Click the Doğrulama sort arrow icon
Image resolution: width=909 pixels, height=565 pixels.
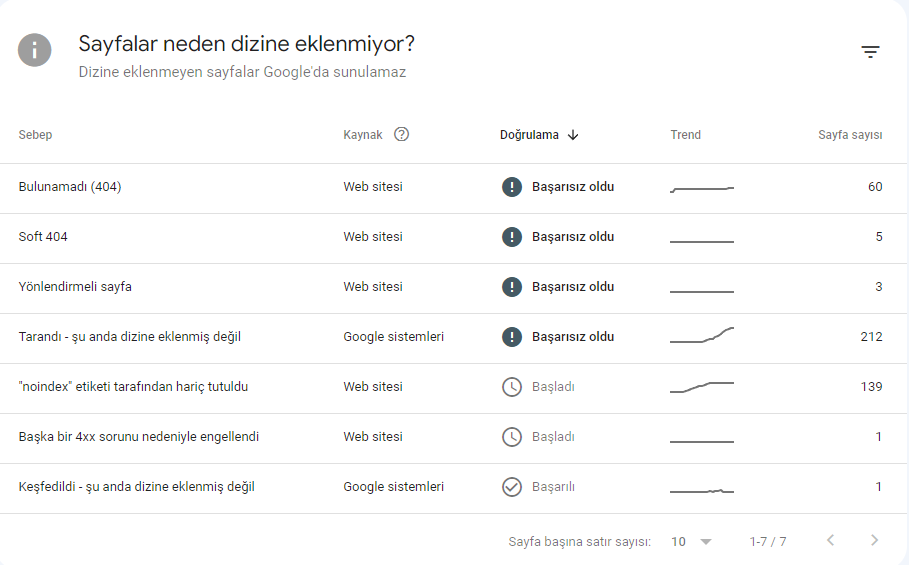coord(573,135)
